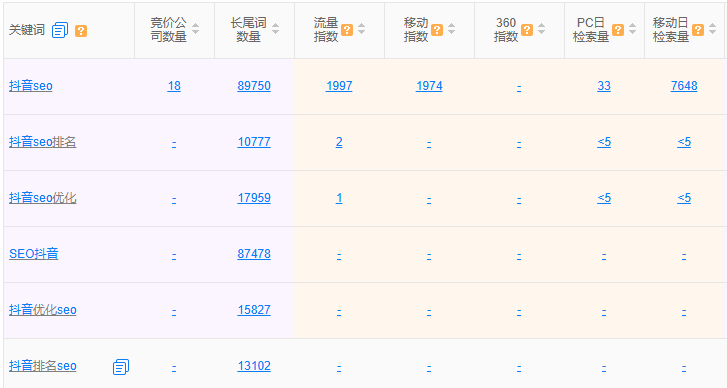Screen dimensions: 727x388
Task: Click bidding company count 18 for 抖音seo
Action: coord(174,86)
